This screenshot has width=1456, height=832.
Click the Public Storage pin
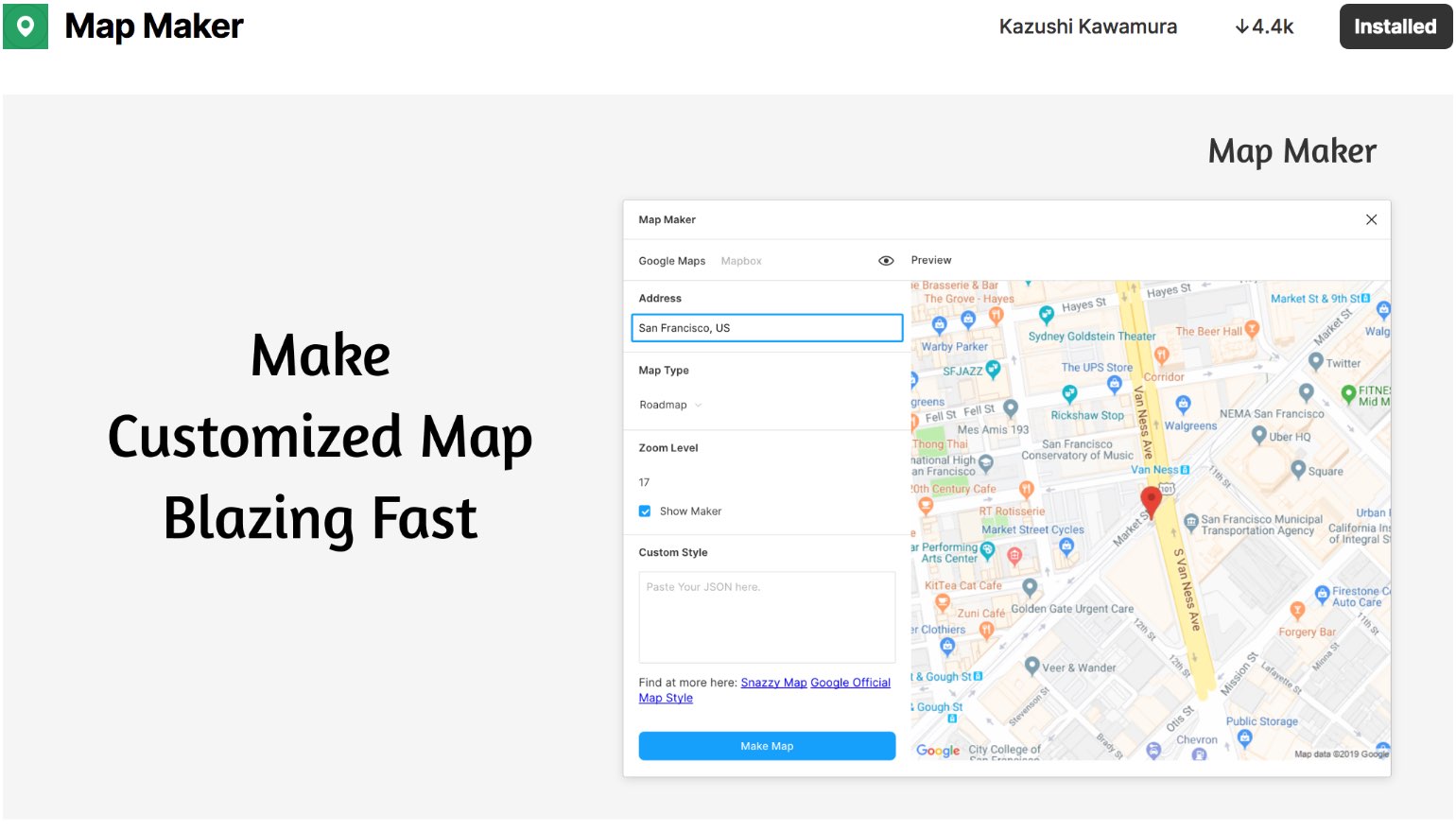pos(1245,737)
